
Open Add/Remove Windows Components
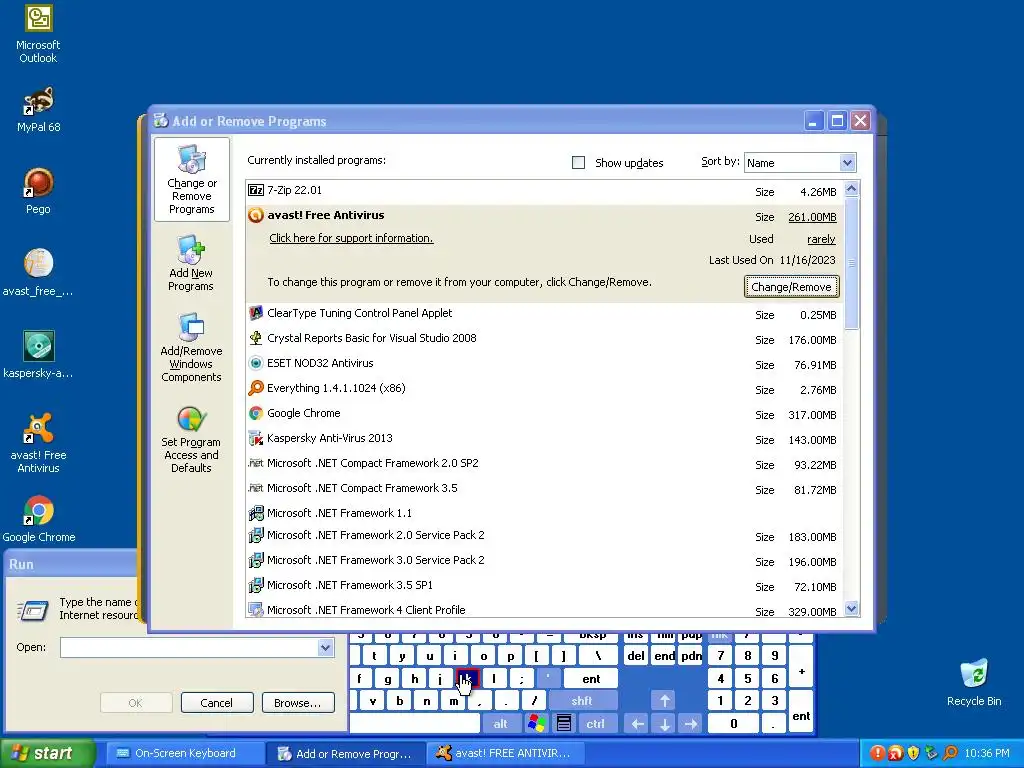(x=191, y=347)
